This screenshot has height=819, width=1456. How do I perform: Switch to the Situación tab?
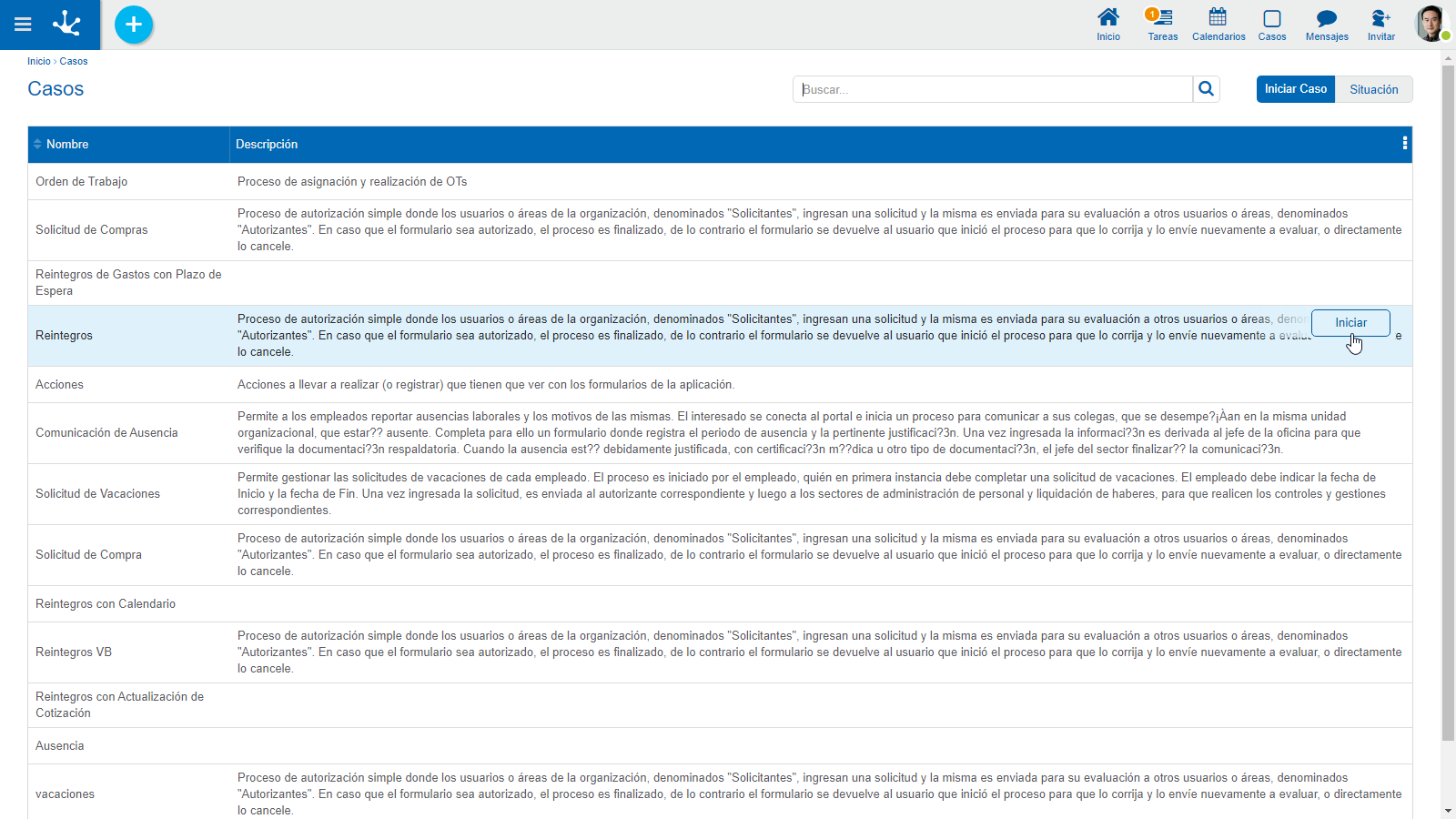(x=1373, y=89)
